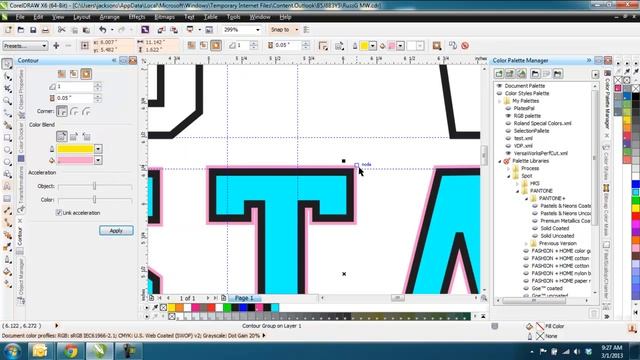
Task: Toggle visibility of RGB palette
Action: (x=508, y=116)
